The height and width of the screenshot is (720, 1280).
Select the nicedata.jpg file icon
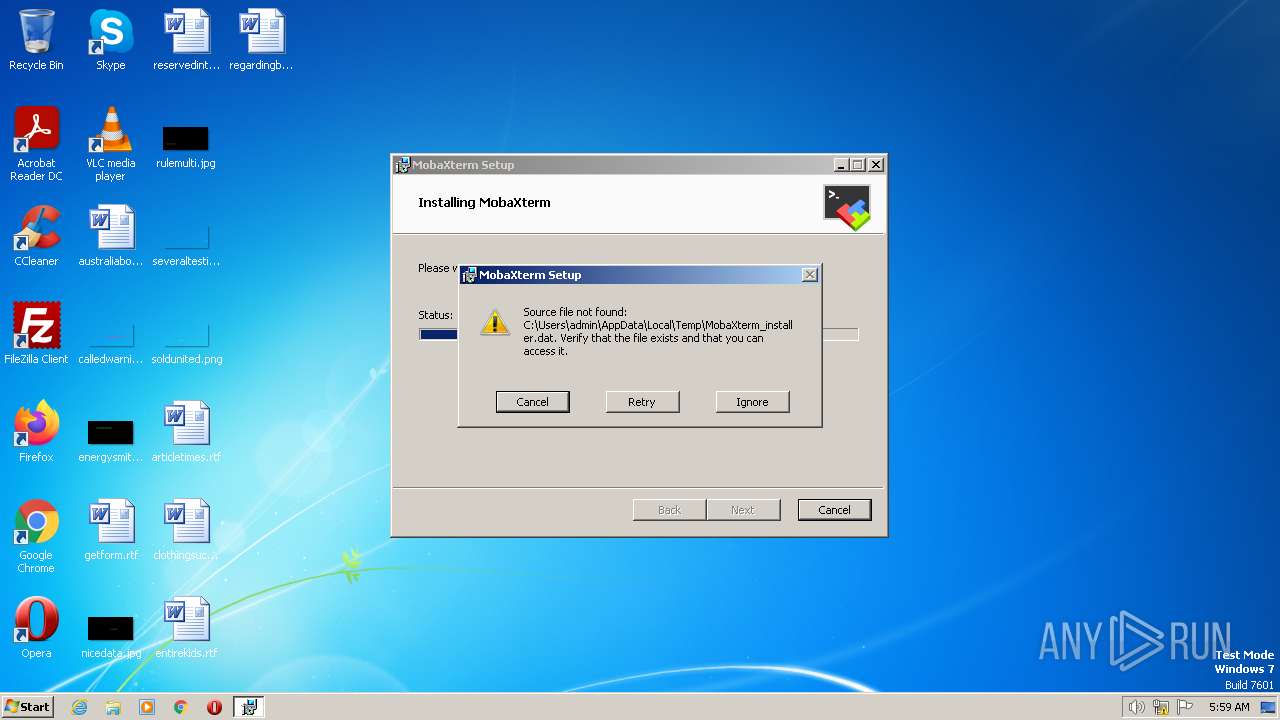[110, 636]
